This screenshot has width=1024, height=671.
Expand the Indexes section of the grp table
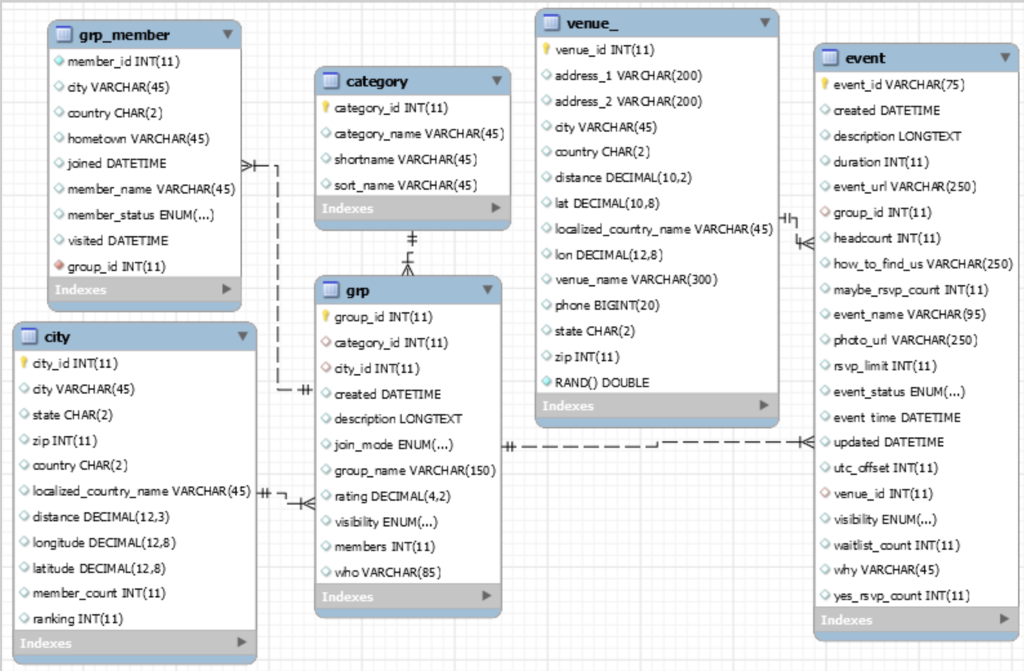pos(486,596)
